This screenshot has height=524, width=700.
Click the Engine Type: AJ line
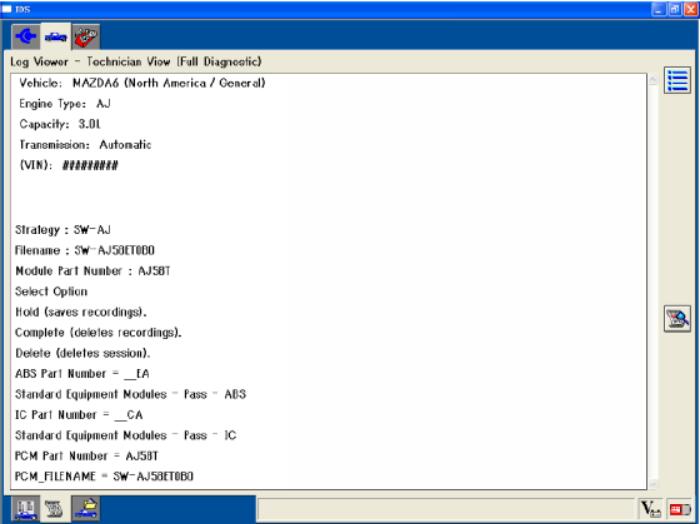(x=65, y=104)
